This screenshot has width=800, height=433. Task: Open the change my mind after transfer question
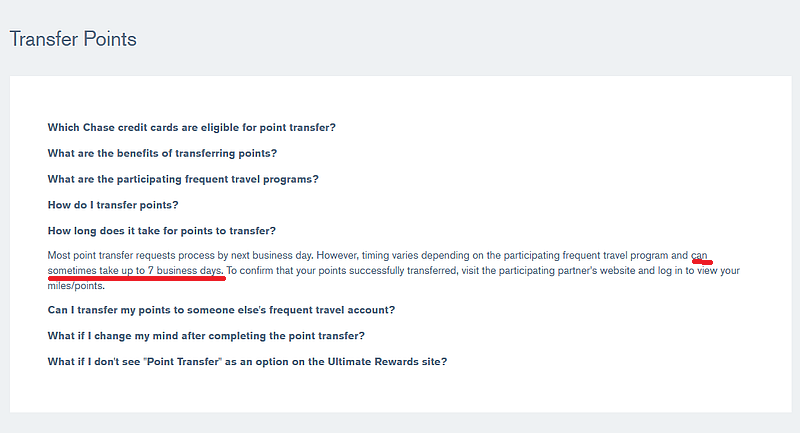[206, 336]
